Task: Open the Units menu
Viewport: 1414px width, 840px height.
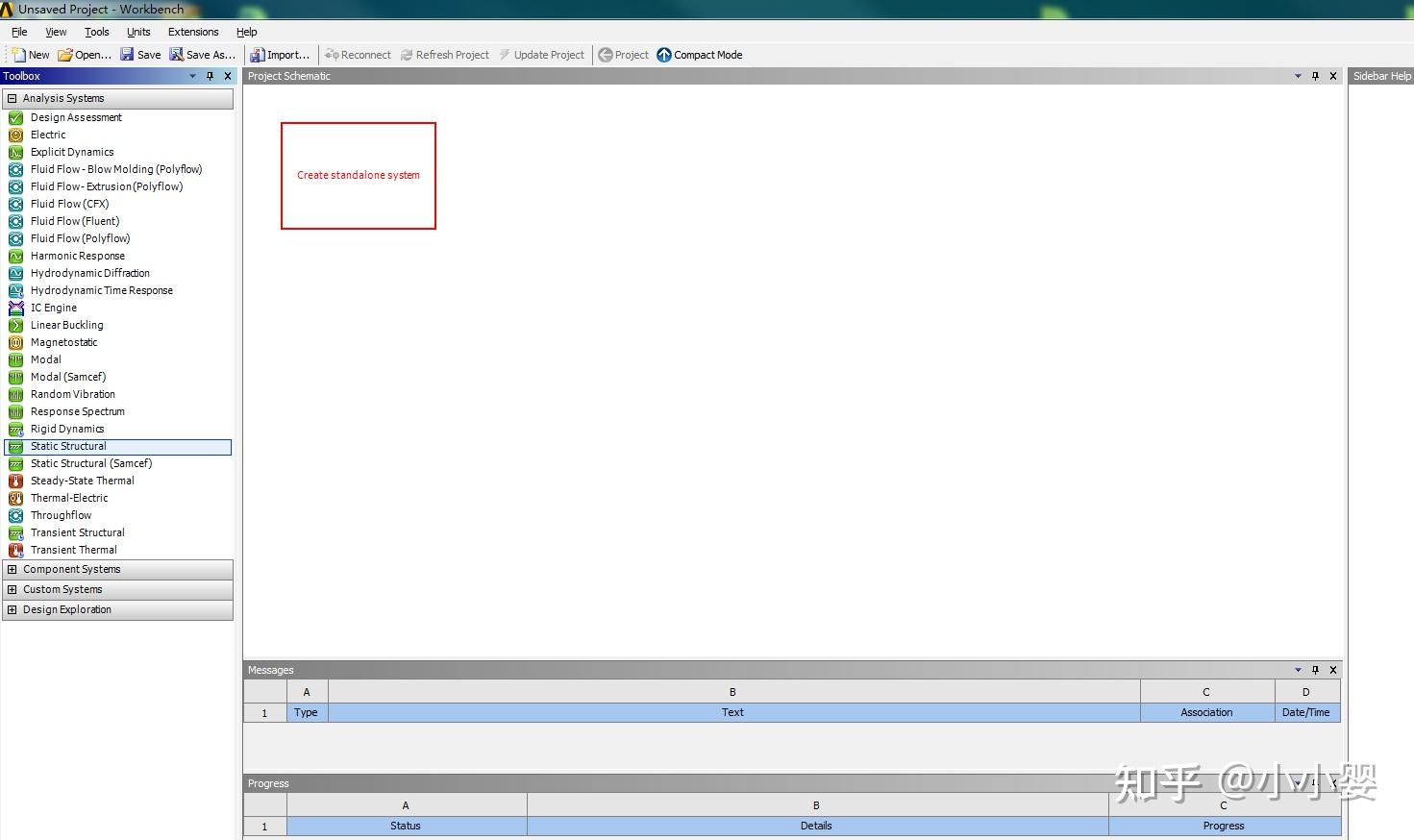Action: coord(138,32)
